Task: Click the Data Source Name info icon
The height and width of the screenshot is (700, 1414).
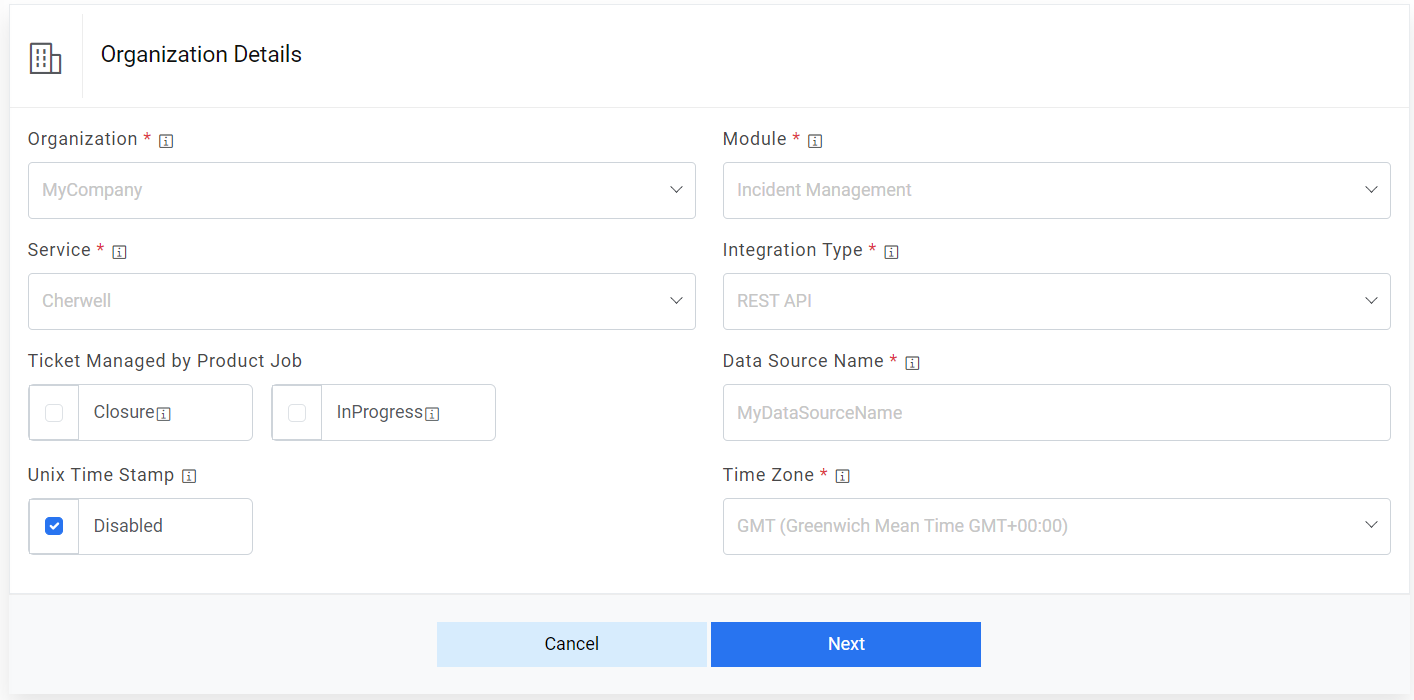Action: pyautogui.click(x=911, y=362)
